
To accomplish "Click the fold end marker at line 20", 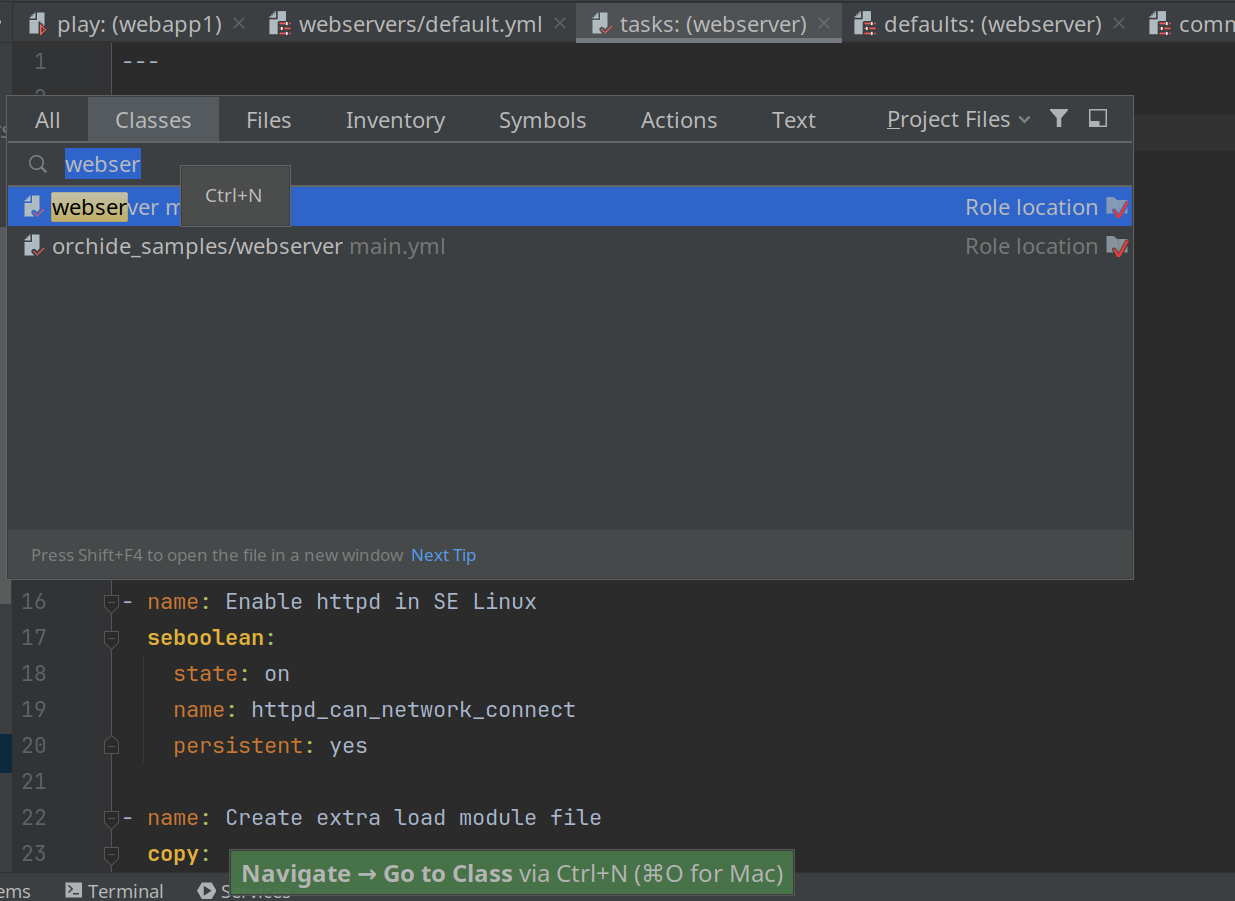I will click(111, 746).
